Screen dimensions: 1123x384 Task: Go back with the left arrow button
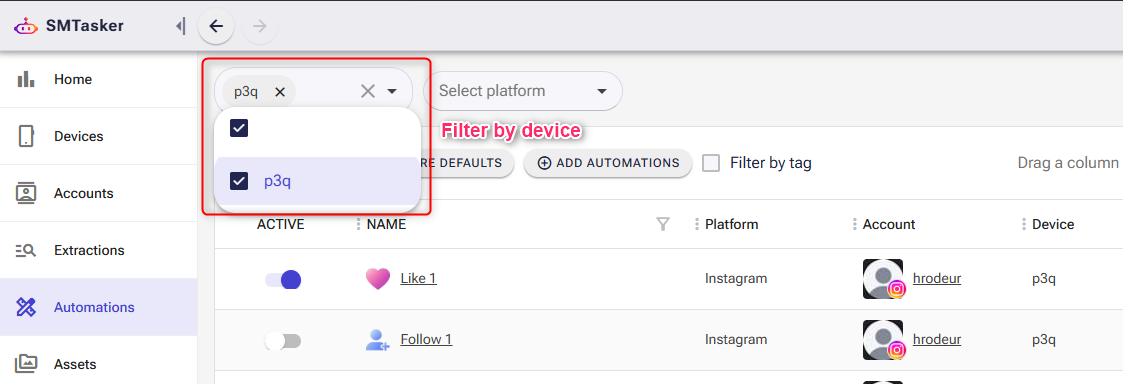[x=216, y=27]
